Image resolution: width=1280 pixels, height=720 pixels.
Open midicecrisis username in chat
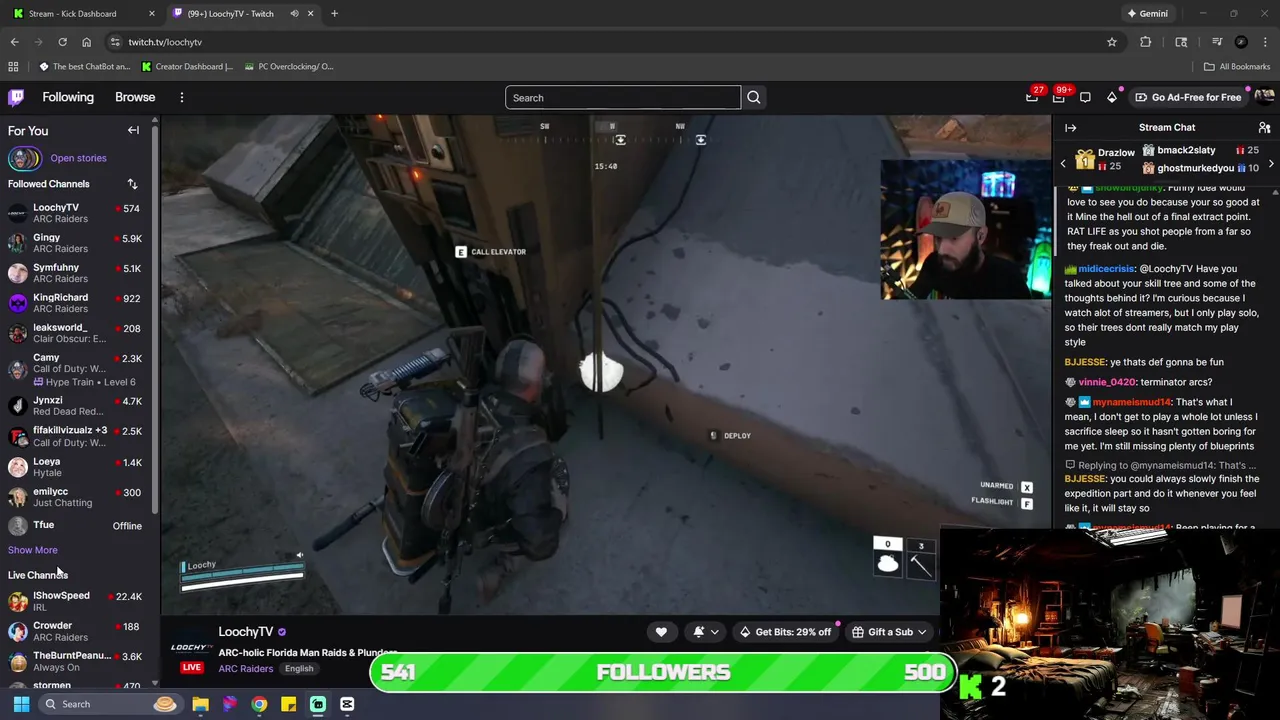(x=1106, y=269)
